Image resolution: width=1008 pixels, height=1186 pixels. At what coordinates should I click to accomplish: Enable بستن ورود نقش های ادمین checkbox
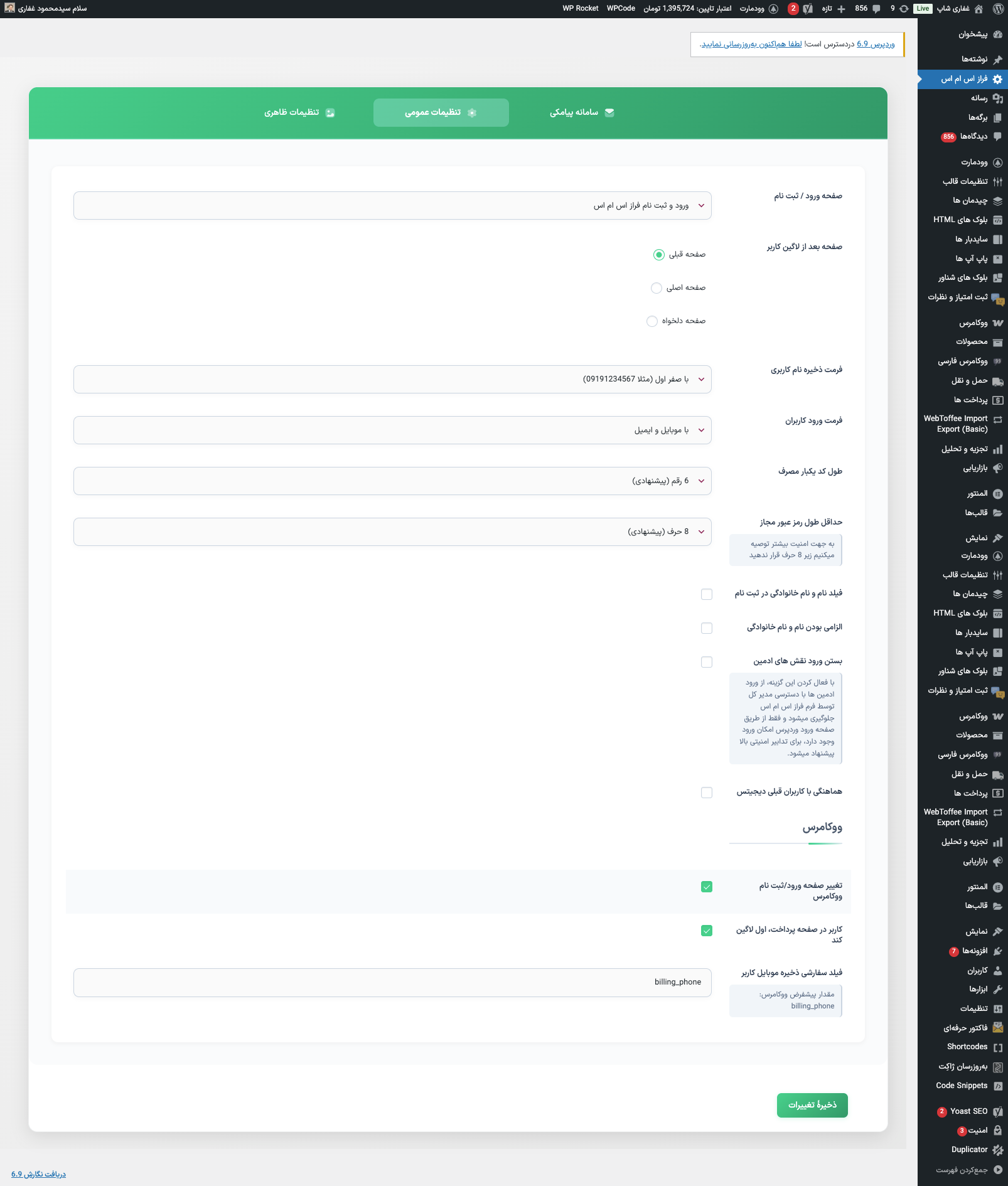(x=707, y=662)
